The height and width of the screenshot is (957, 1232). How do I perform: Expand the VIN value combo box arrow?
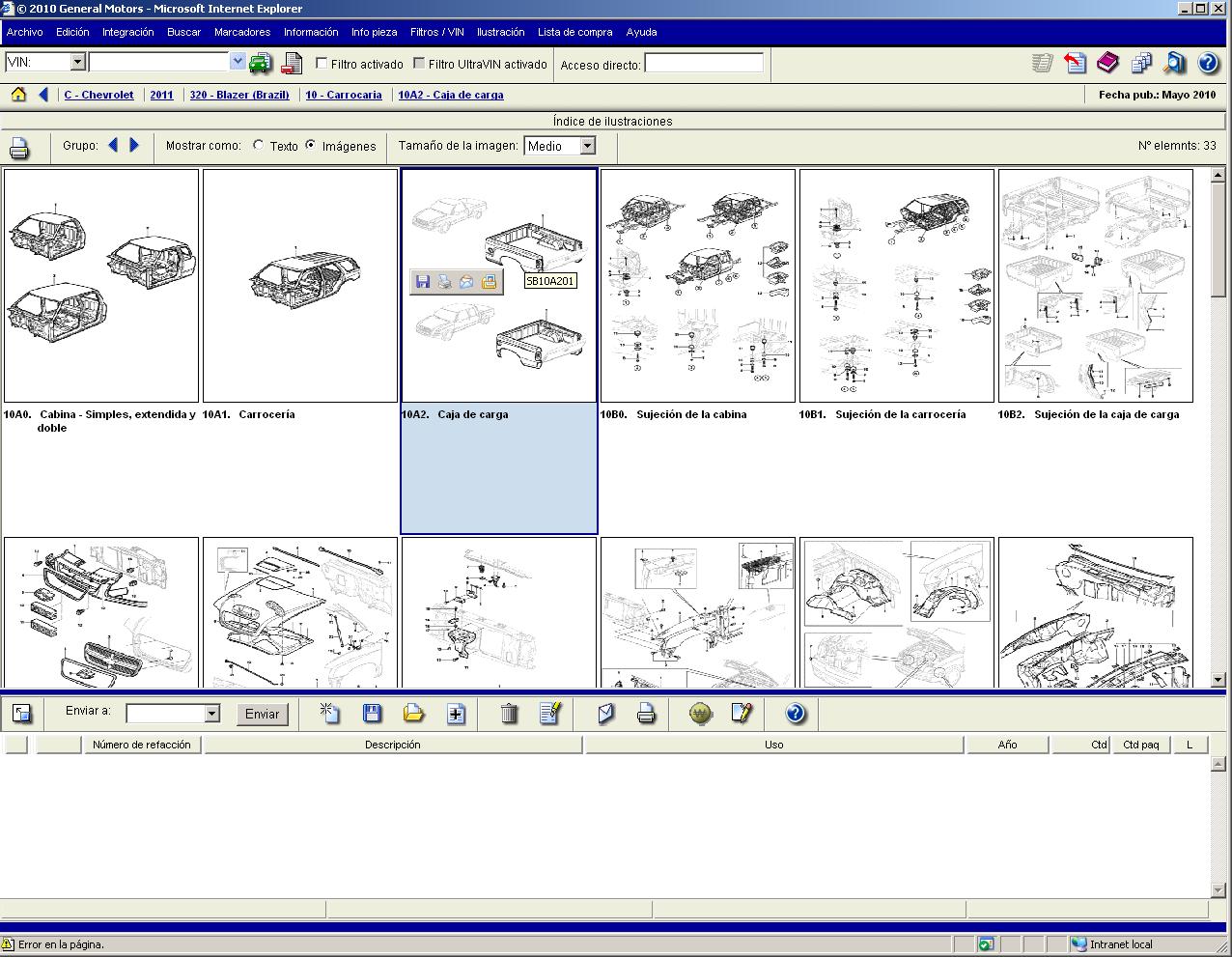[238, 62]
